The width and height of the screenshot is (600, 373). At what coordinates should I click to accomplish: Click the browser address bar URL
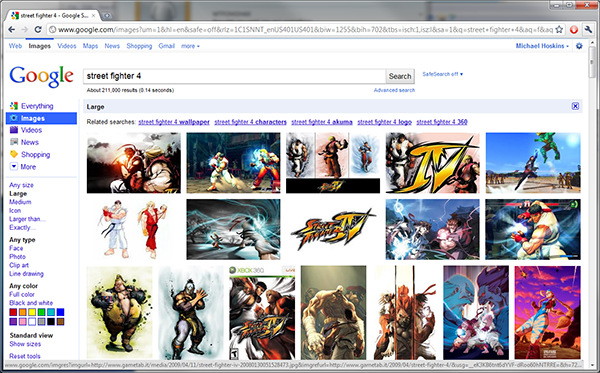(x=305, y=29)
